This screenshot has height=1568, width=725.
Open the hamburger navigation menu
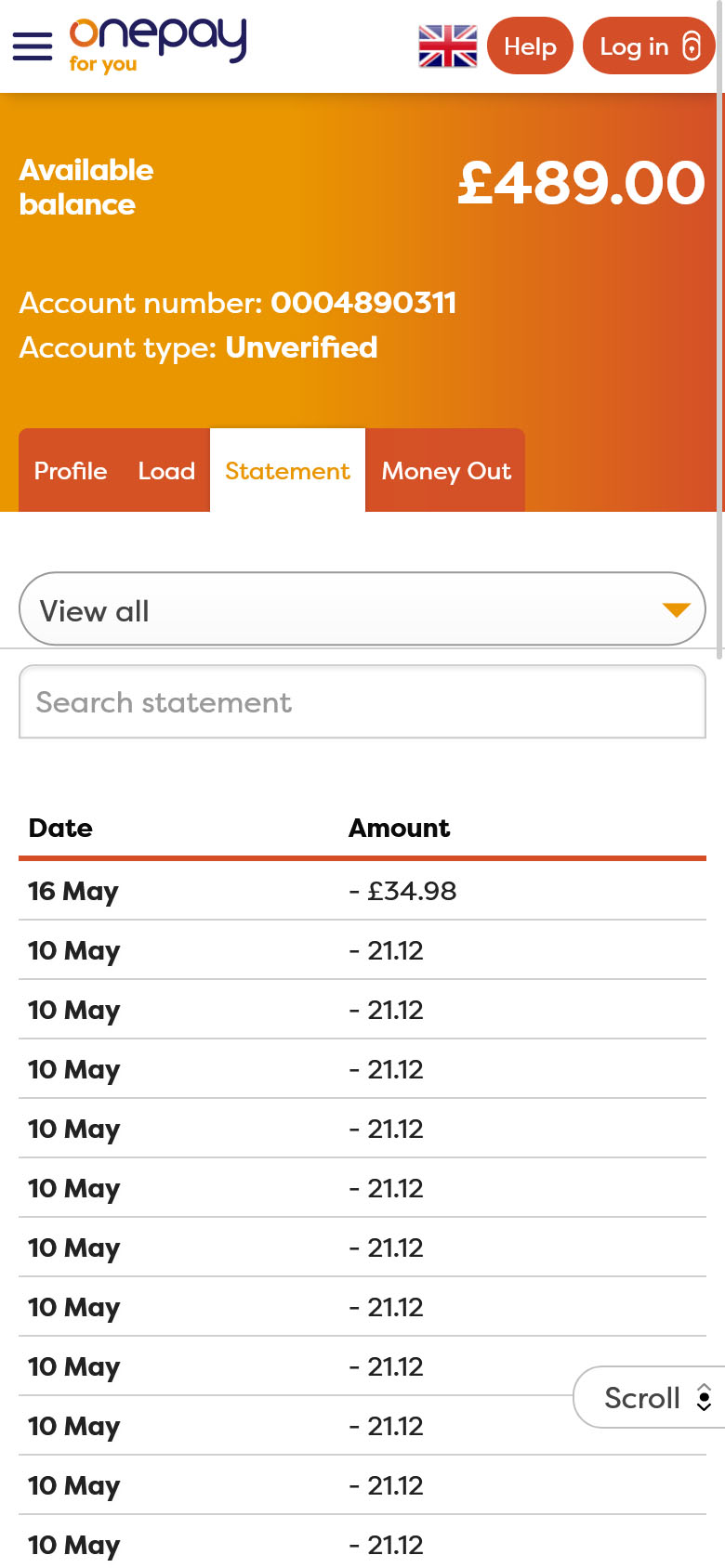click(33, 46)
